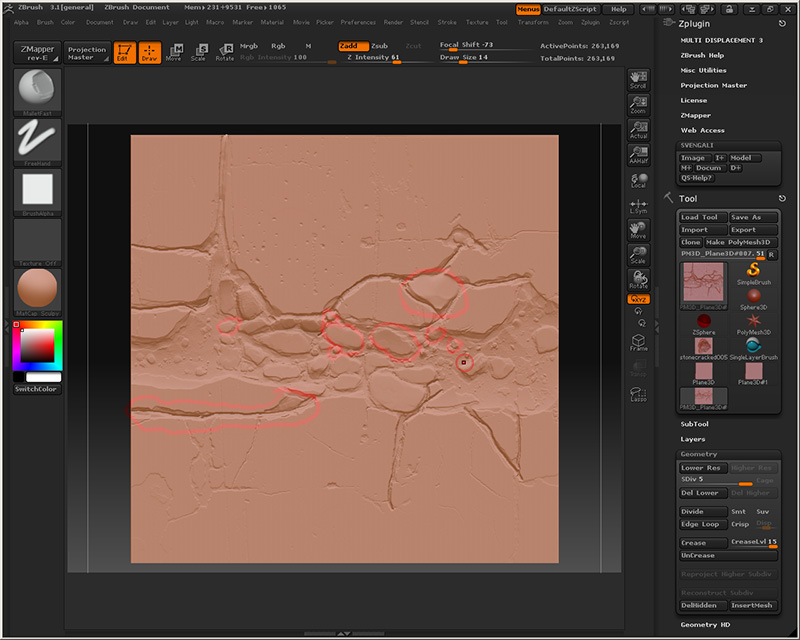Open Projection Master toolbar button
Image resolution: width=800 pixels, height=640 pixels.
pos(87,53)
